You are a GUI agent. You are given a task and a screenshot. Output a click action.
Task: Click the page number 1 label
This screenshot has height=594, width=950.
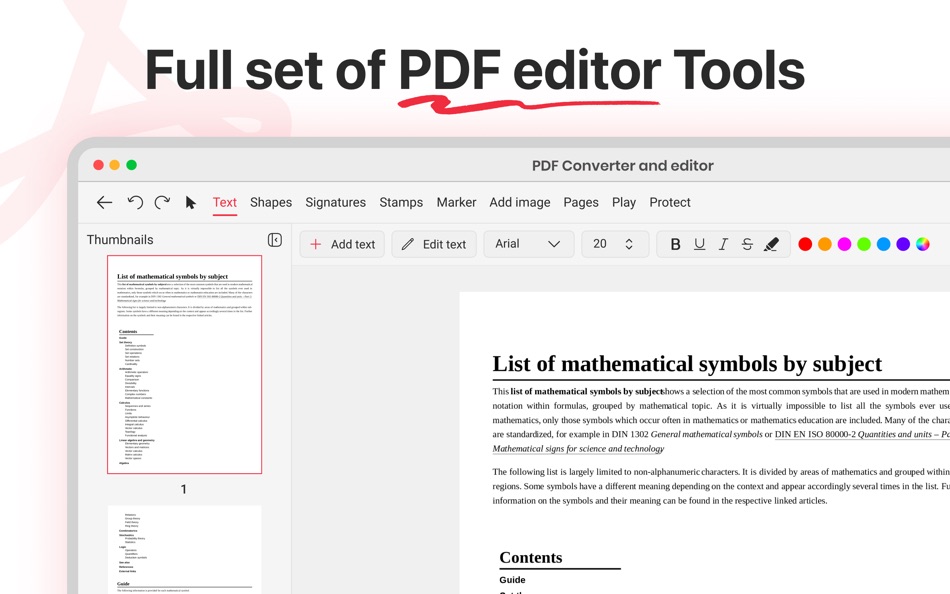tap(184, 489)
